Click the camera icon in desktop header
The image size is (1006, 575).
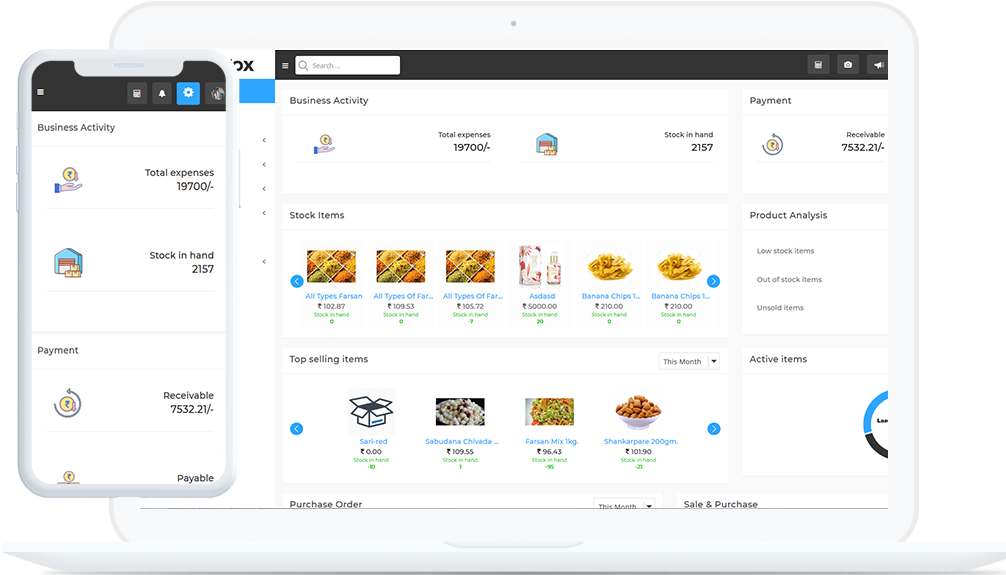click(x=848, y=65)
